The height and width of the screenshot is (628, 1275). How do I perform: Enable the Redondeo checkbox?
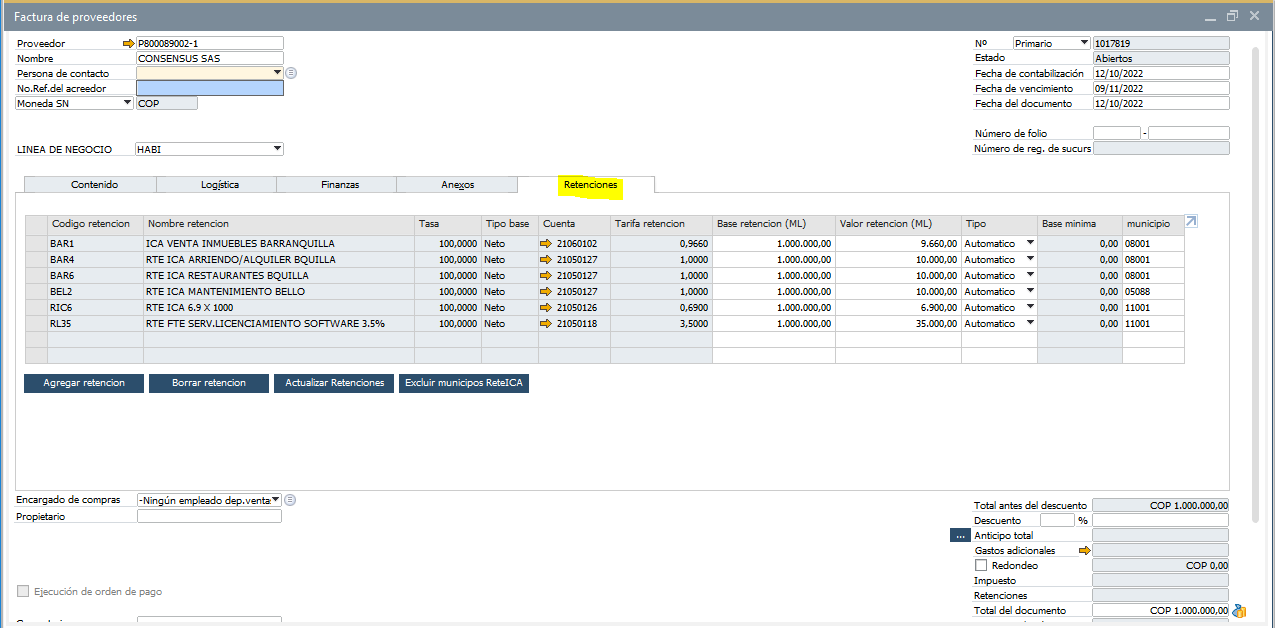click(981, 566)
